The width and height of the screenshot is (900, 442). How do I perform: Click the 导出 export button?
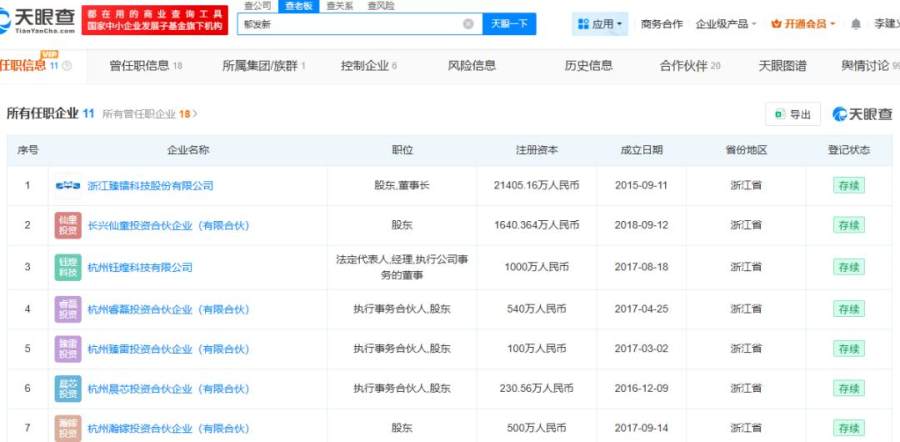click(x=793, y=114)
